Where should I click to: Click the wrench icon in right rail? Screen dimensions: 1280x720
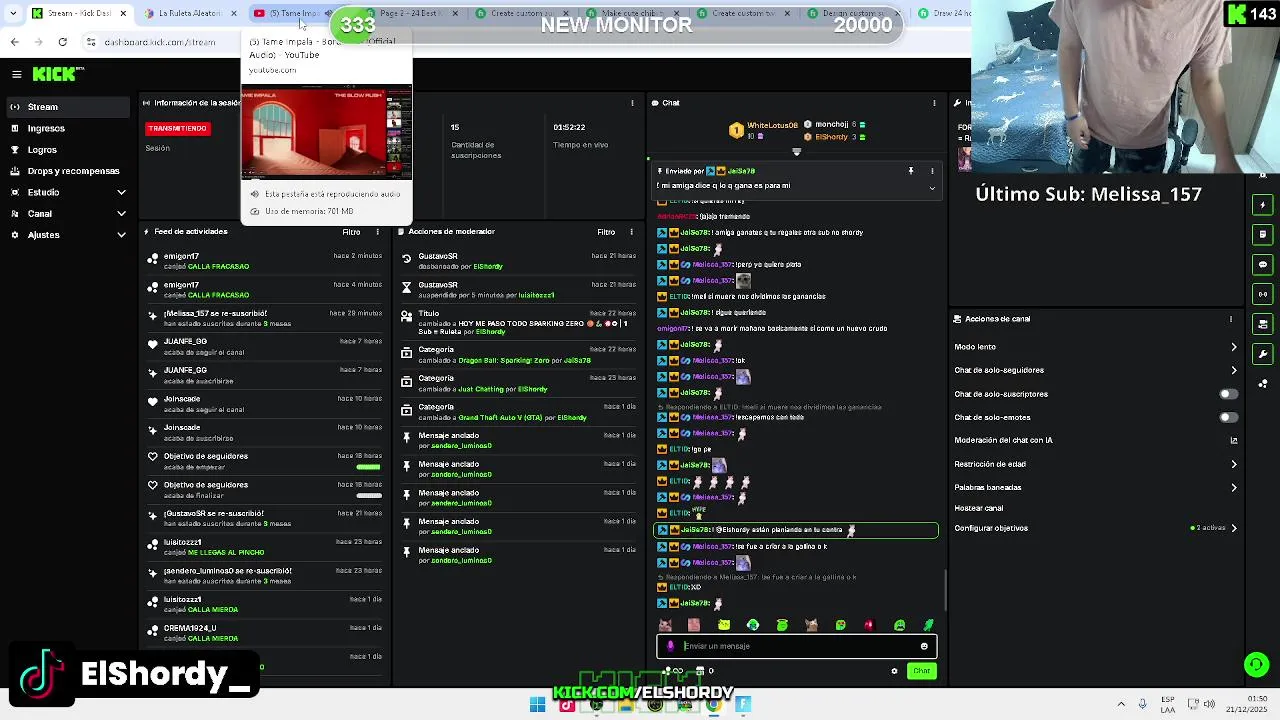point(1262,354)
